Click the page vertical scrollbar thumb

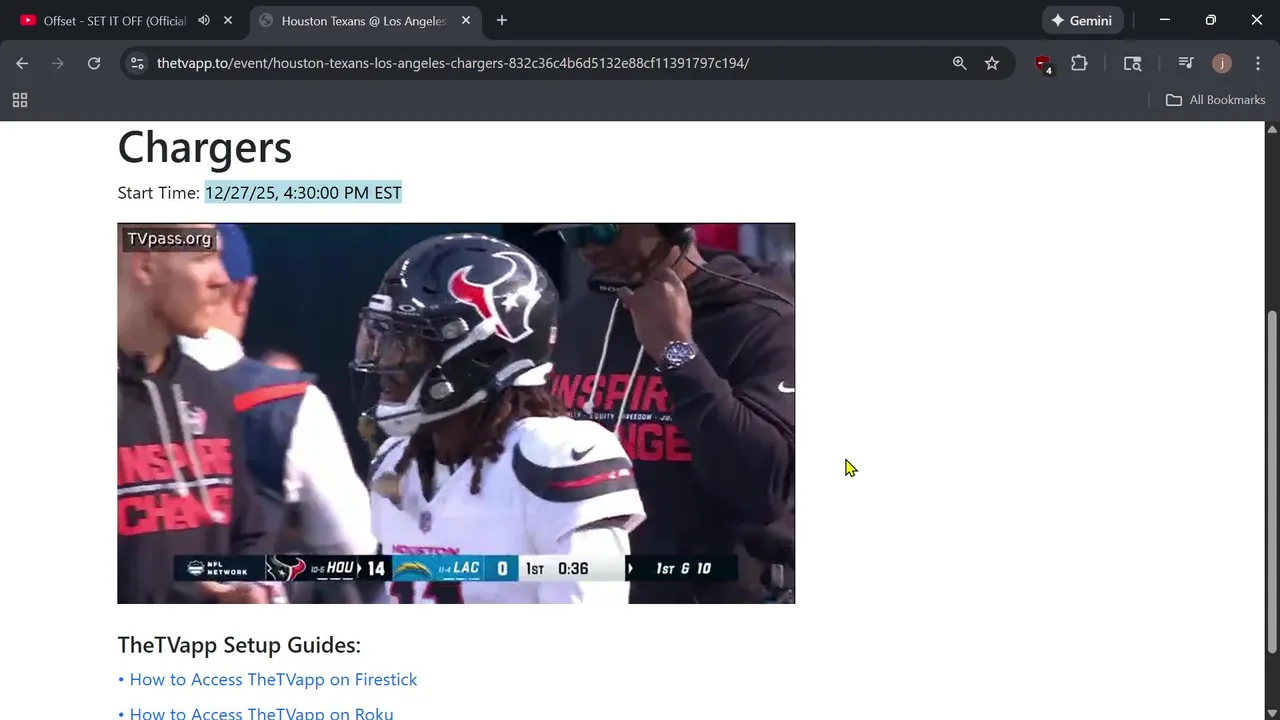click(x=1272, y=482)
